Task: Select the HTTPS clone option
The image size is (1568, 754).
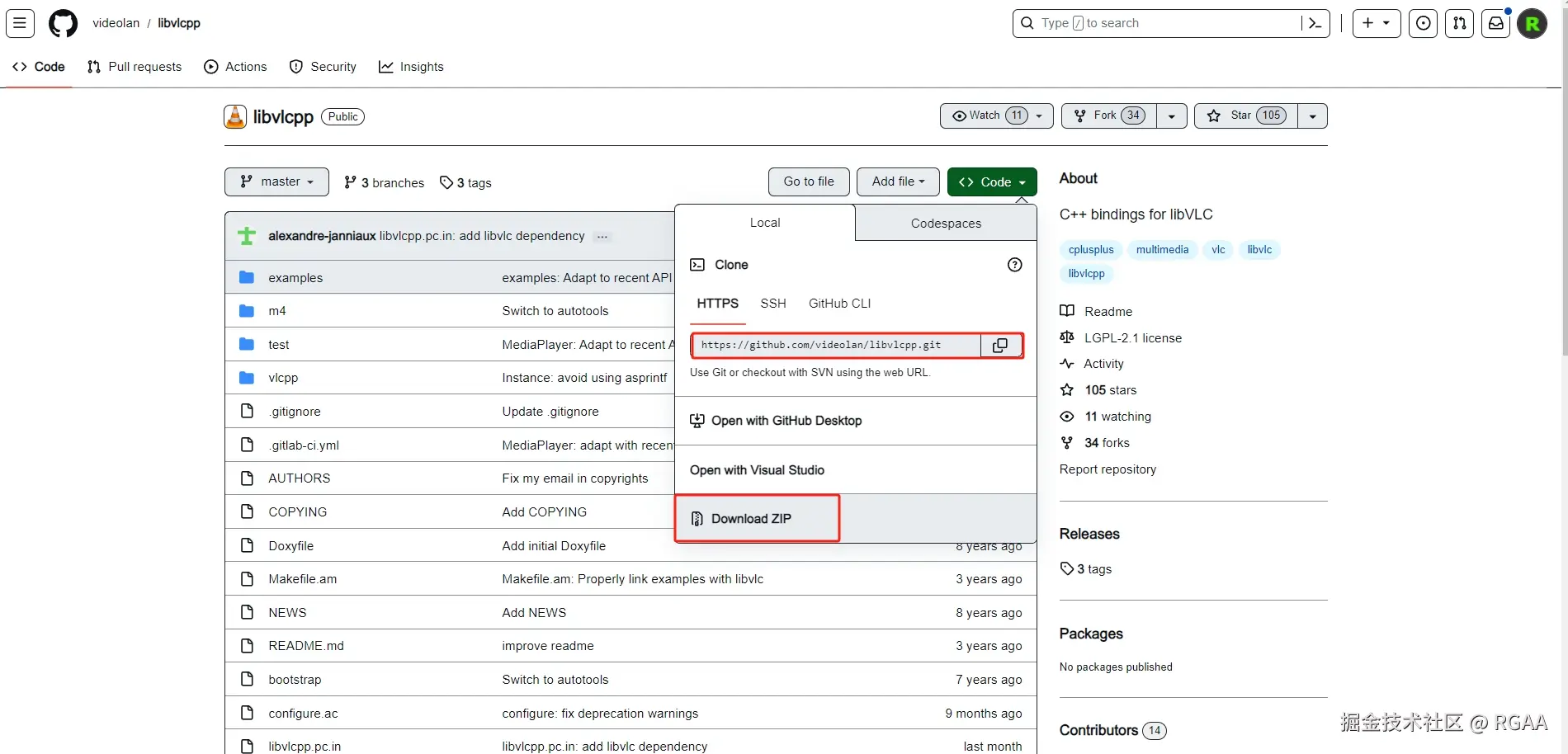Action: [x=718, y=304]
